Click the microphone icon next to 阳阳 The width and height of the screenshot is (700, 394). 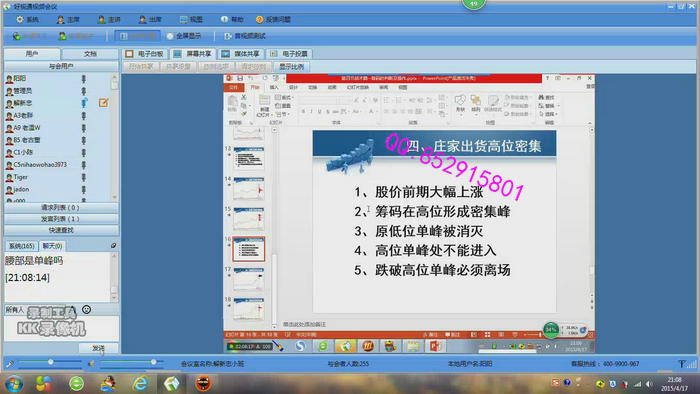[x=83, y=79]
